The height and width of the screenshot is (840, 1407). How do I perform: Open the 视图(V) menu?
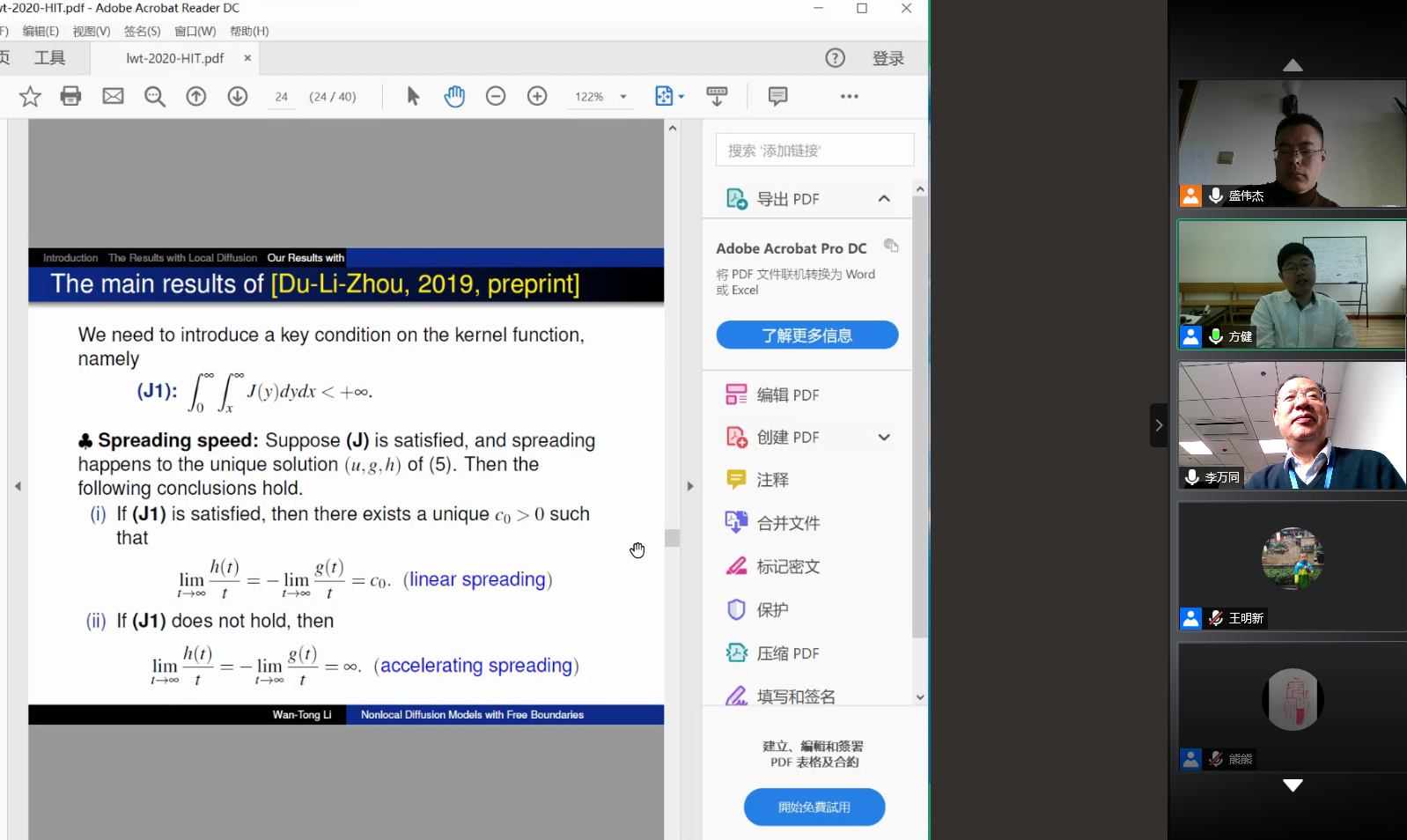click(x=92, y=32)
